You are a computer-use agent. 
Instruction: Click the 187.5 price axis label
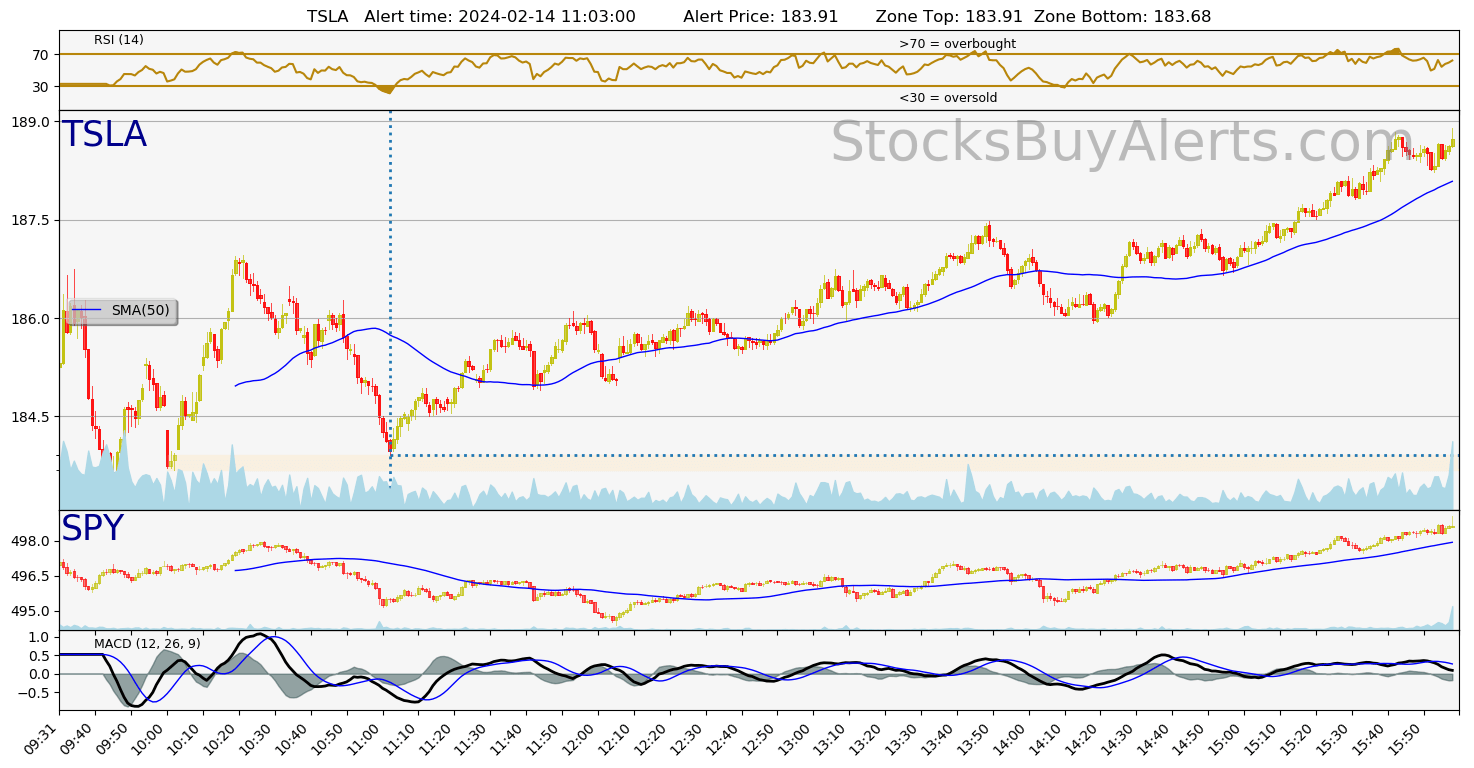click(x=32, y=220)
